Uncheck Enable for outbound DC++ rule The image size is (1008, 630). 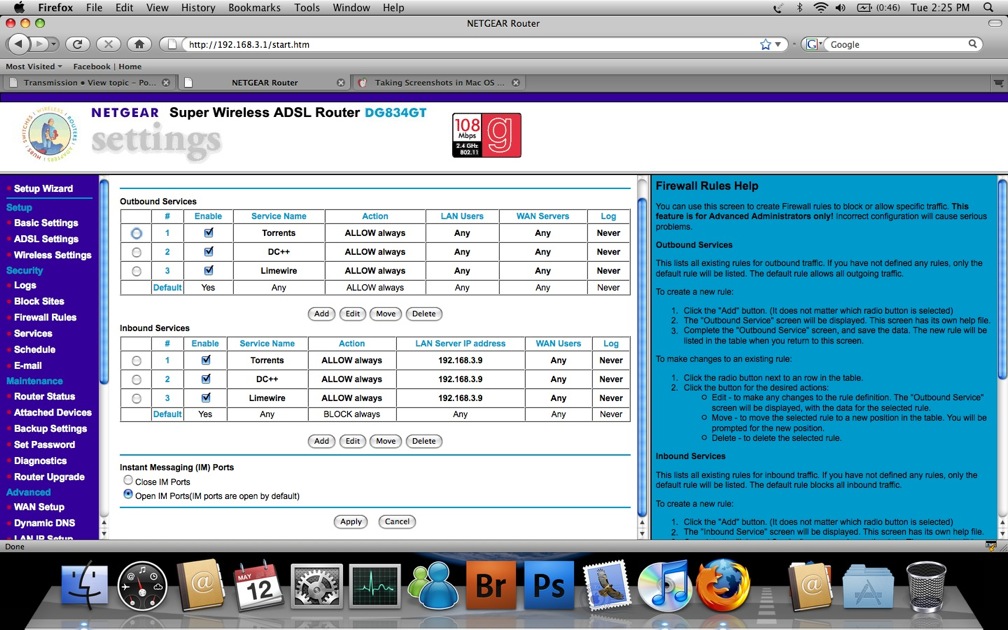tap(208, 251)
